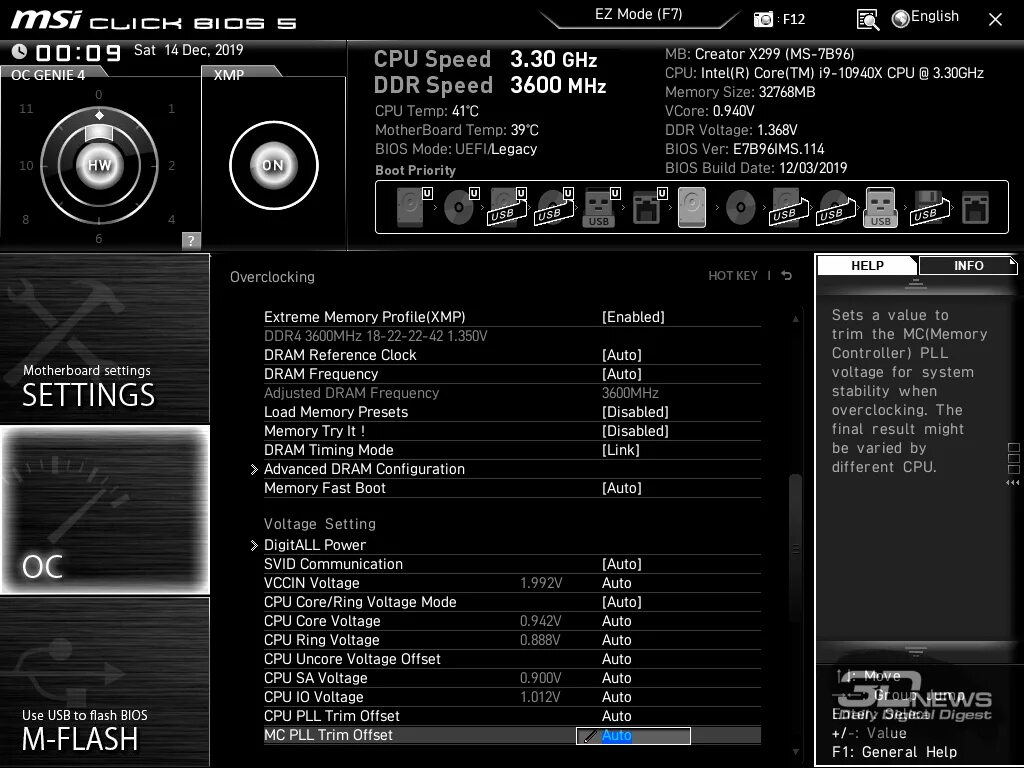This screenshot has height=768, width=1024.
Task: Switch to EZ Mode (F7)
Action: tap(638, 14)
